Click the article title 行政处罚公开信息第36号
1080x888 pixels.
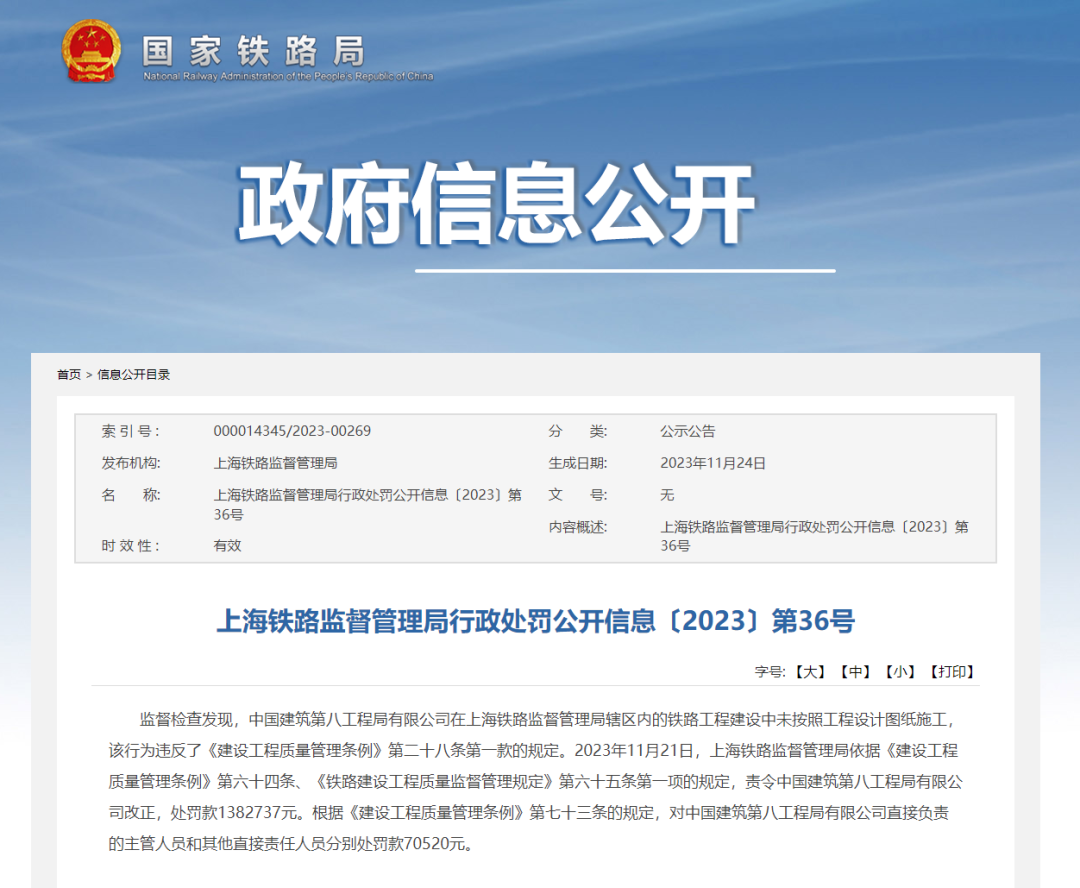click(x=535, y=621)
